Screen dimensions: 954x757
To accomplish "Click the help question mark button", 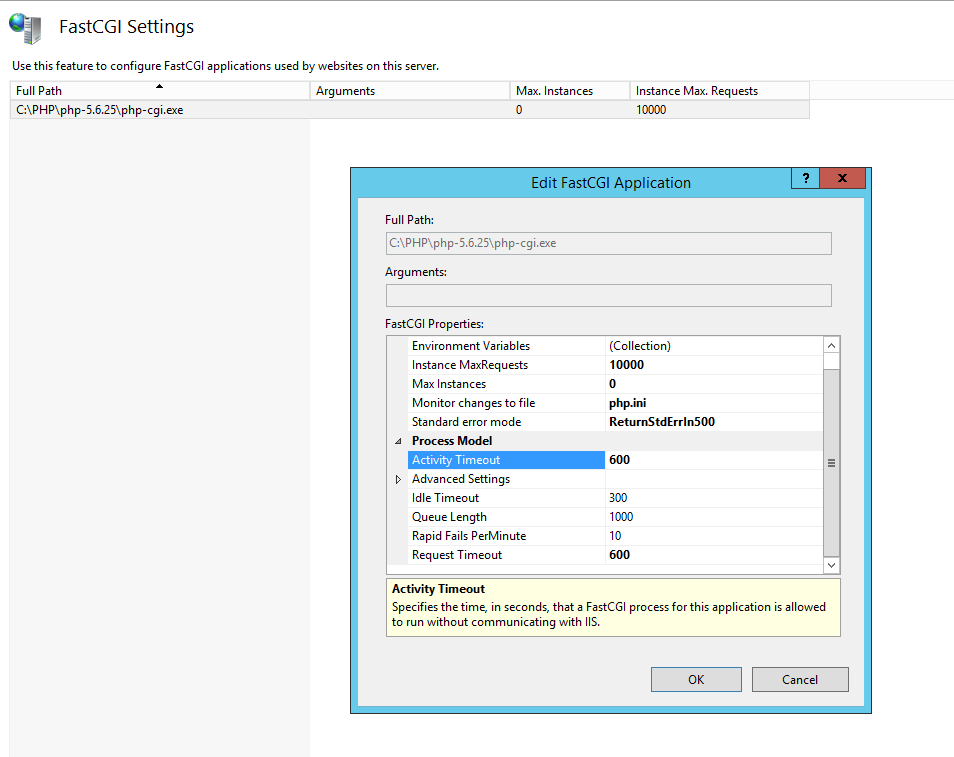I will point(806,178).
